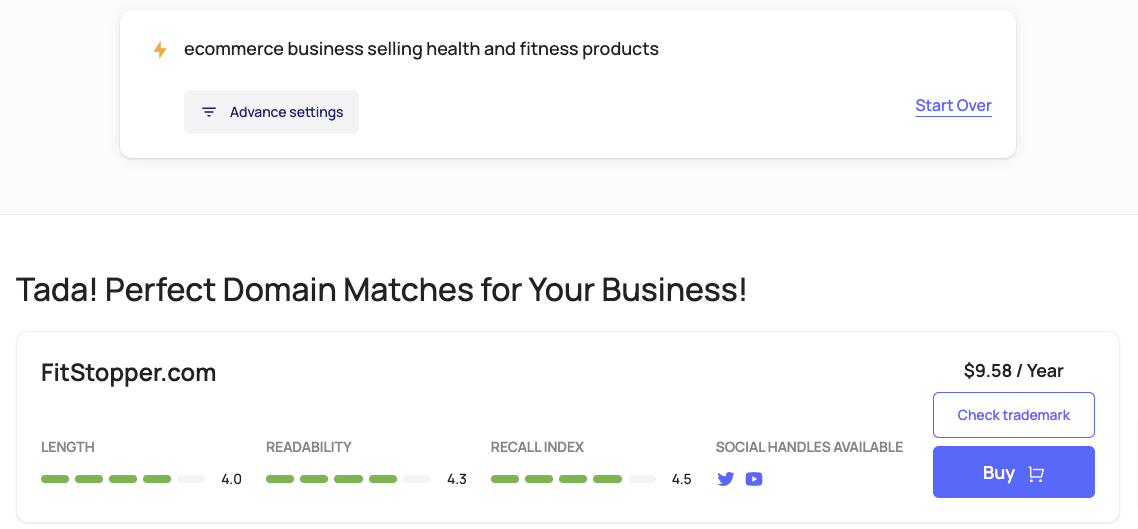Screen dimensions: 1138x529
Task: Click the 4.5 recall index score
Action: (x=682, y=479)
